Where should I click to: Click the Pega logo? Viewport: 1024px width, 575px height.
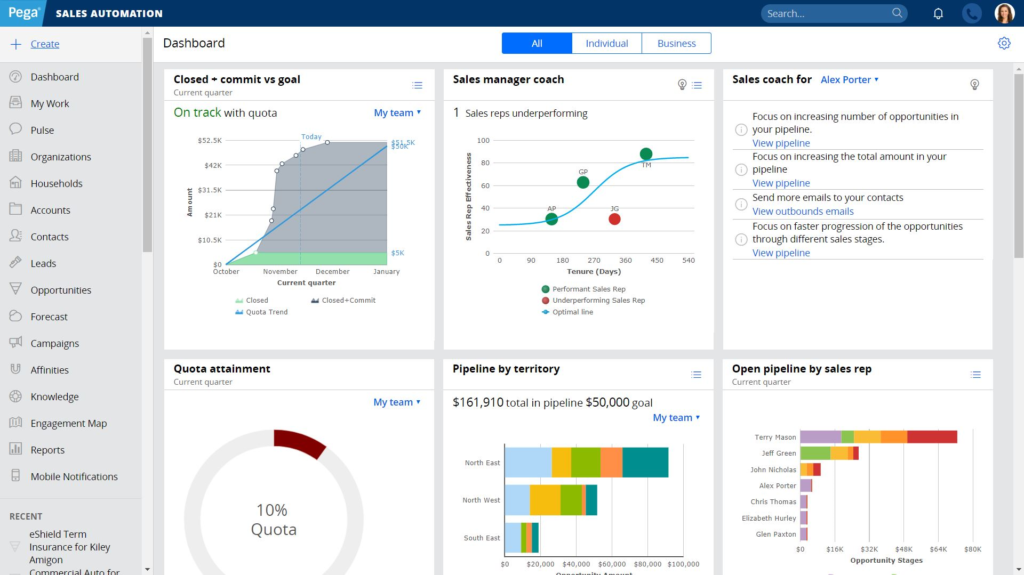pyautogui.click(x=23, y=13)
